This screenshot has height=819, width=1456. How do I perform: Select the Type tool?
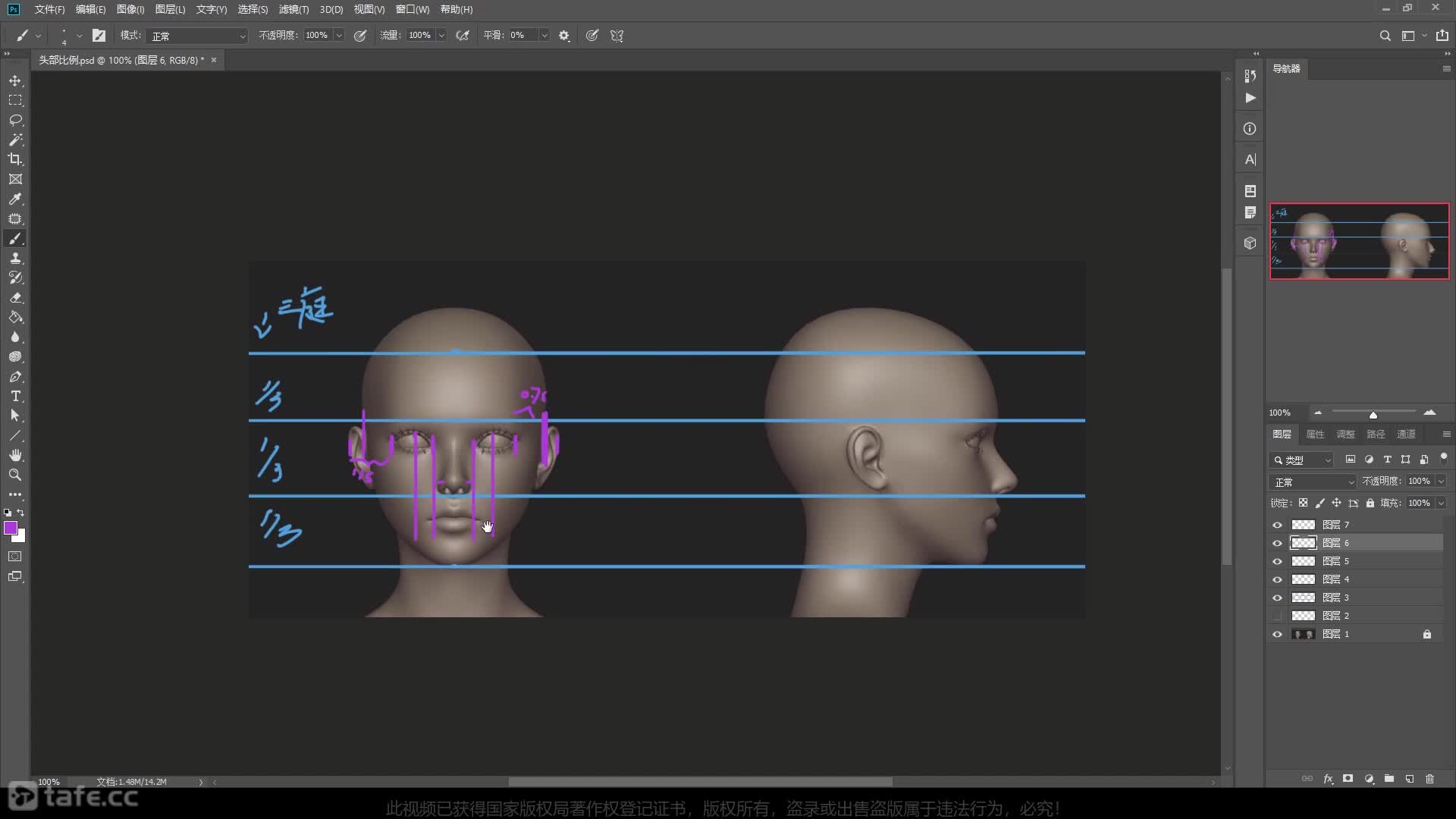click(15, 396)
